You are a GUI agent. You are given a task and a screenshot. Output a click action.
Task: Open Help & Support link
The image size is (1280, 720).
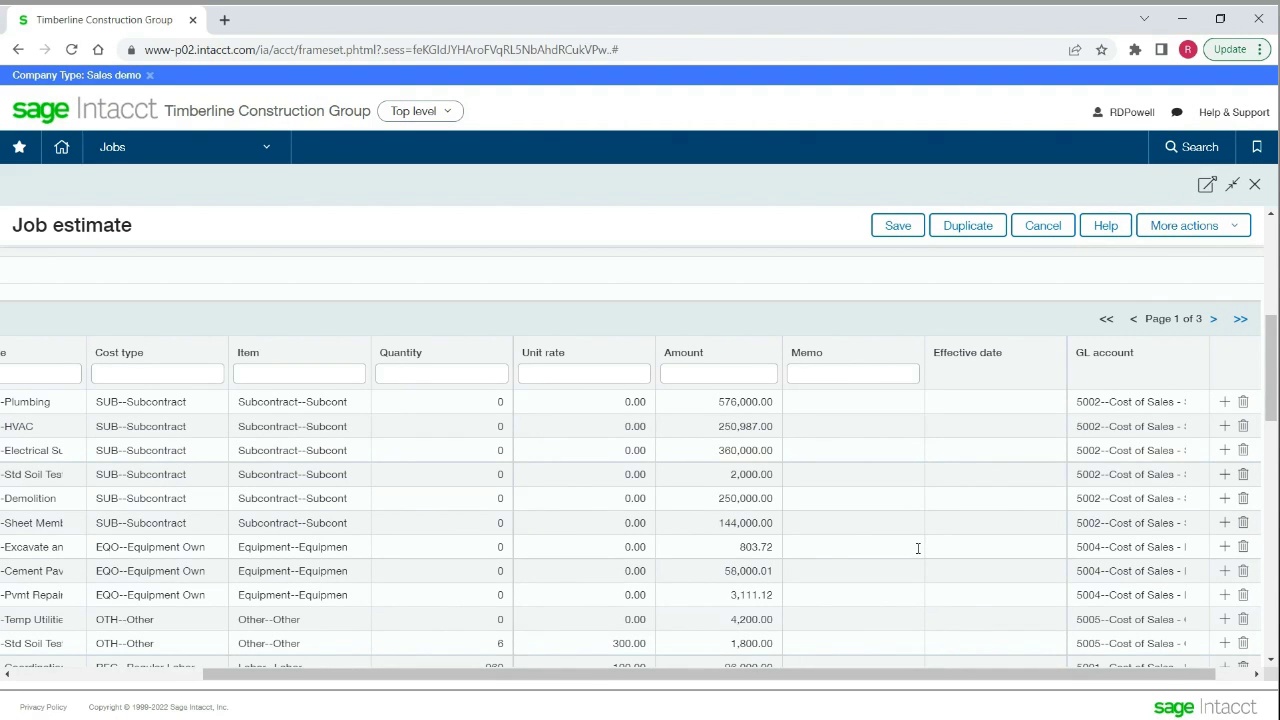click(x=1234, y=112)
